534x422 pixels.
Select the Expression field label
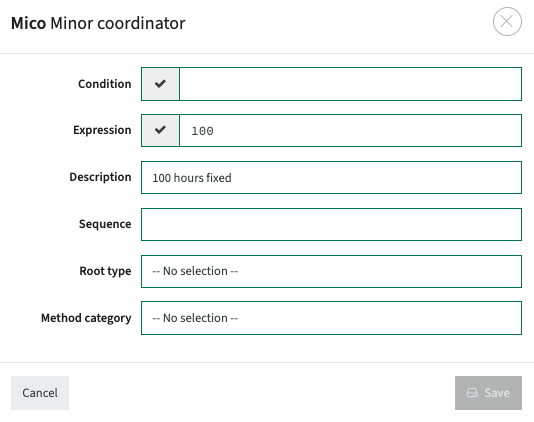pyautogui.click(x=102, y=130)
